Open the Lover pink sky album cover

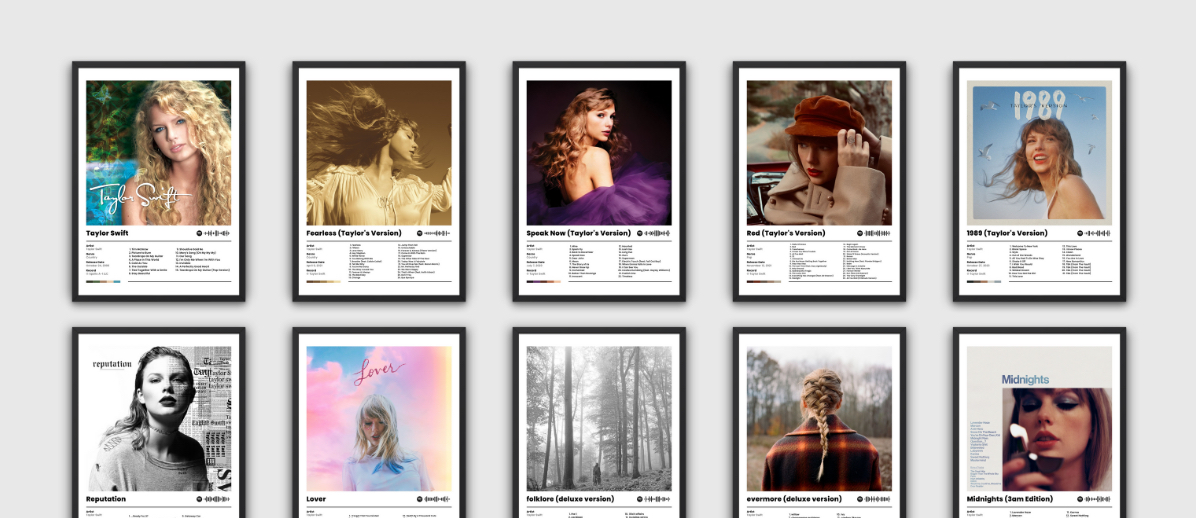click(x=379, y=418)
